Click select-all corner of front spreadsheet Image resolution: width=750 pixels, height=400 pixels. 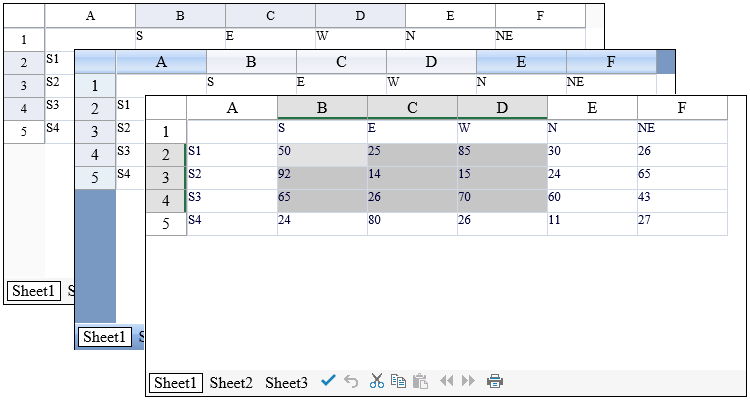tap(166, 108)
